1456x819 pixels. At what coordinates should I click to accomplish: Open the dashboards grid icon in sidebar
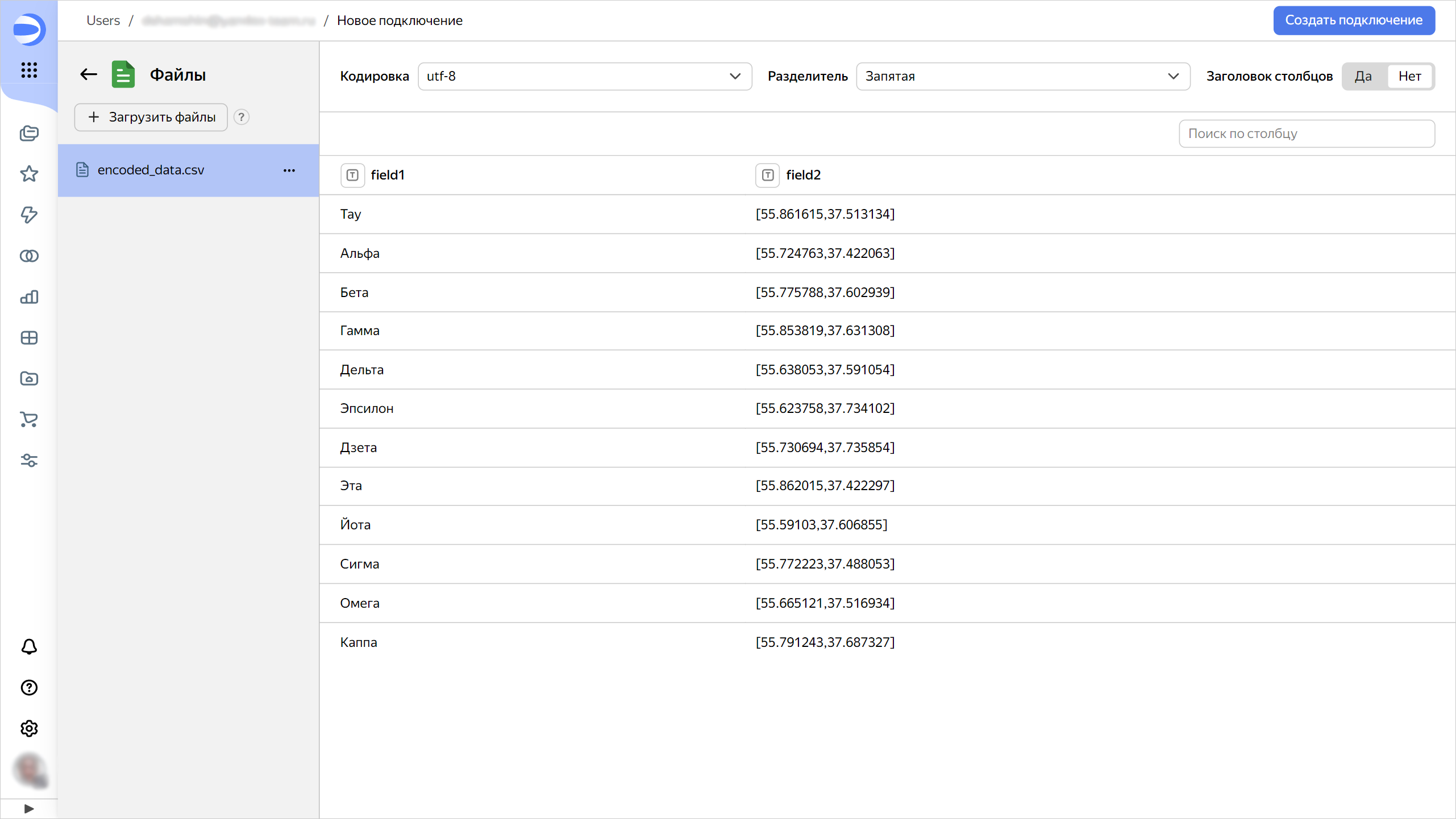click(29, 338)
